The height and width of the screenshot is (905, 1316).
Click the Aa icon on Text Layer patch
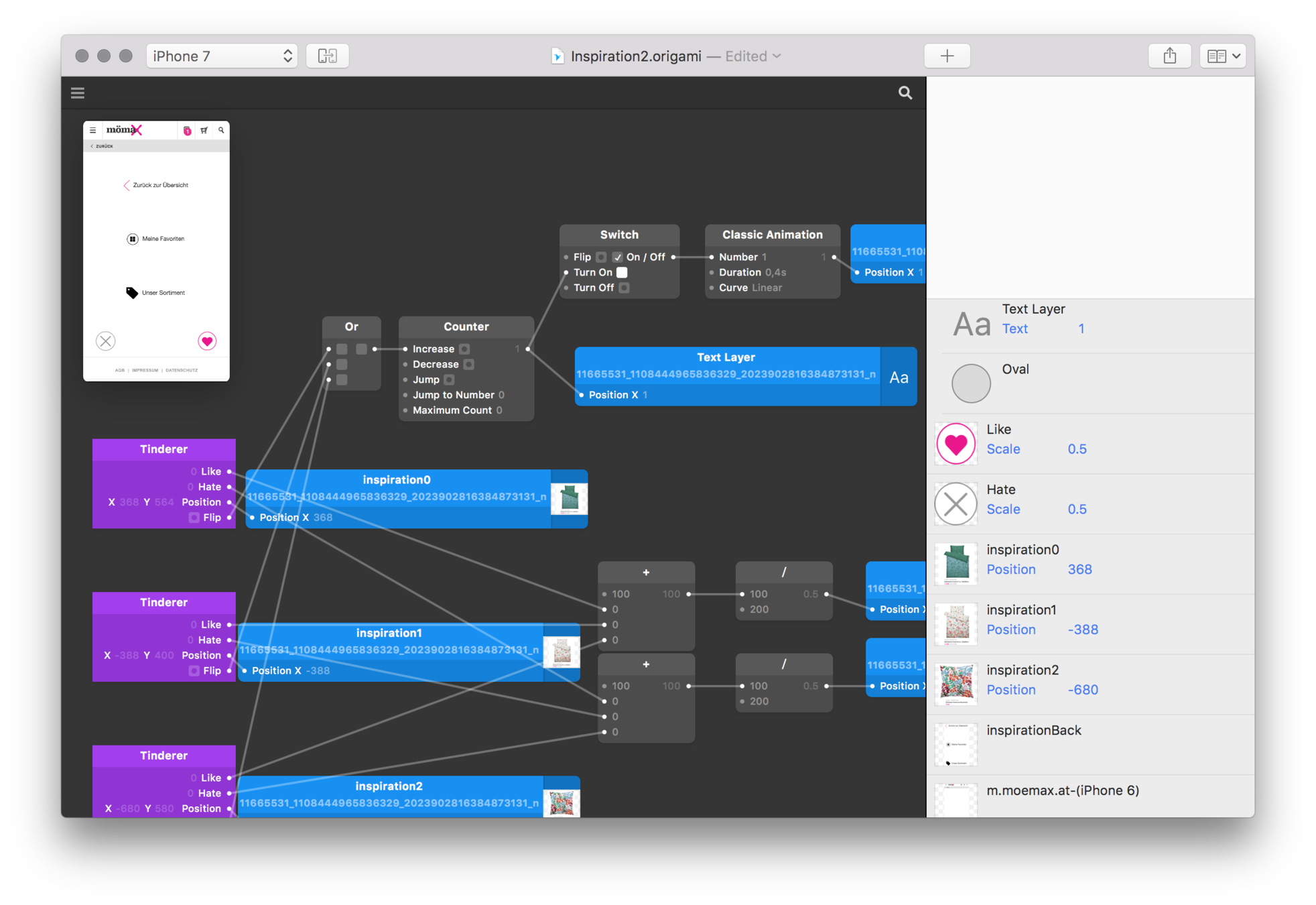[899, 377]
